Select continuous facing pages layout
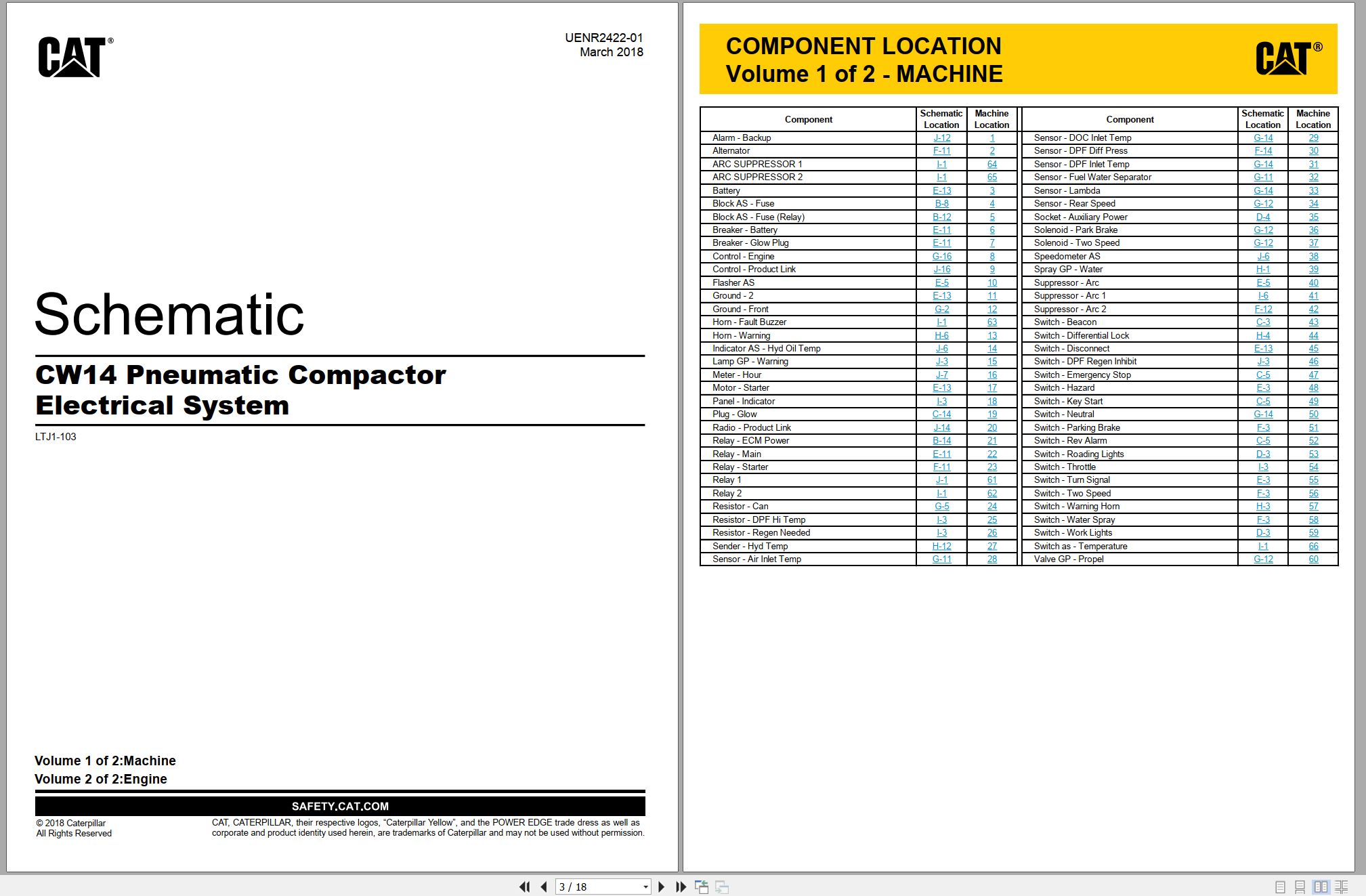 point(1342,887)
